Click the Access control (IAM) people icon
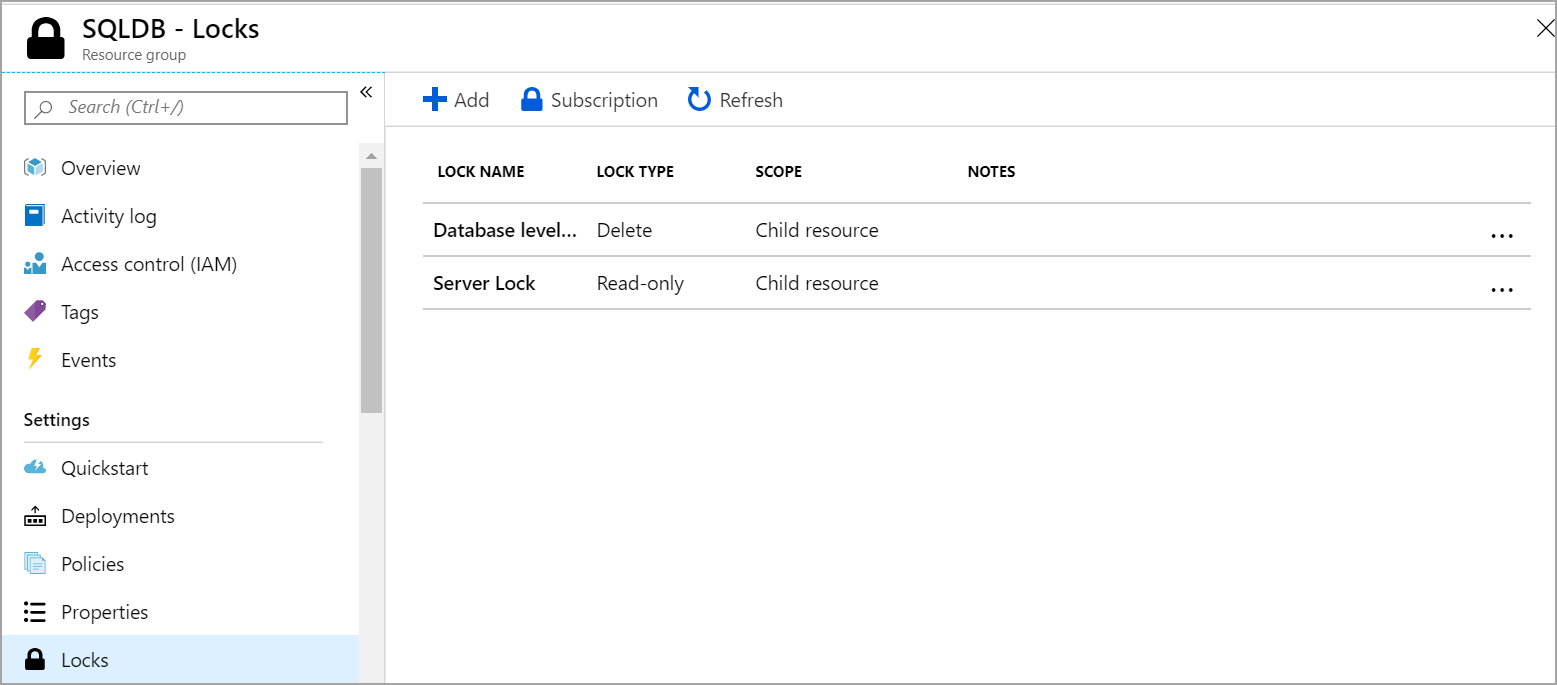The height and width of the screenshot is (685, 1557). 35,264
